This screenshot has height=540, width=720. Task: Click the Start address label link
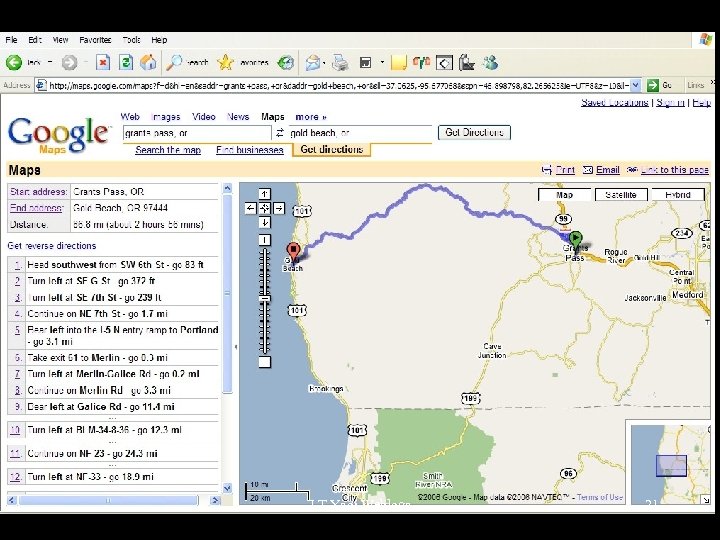point(39,192)
